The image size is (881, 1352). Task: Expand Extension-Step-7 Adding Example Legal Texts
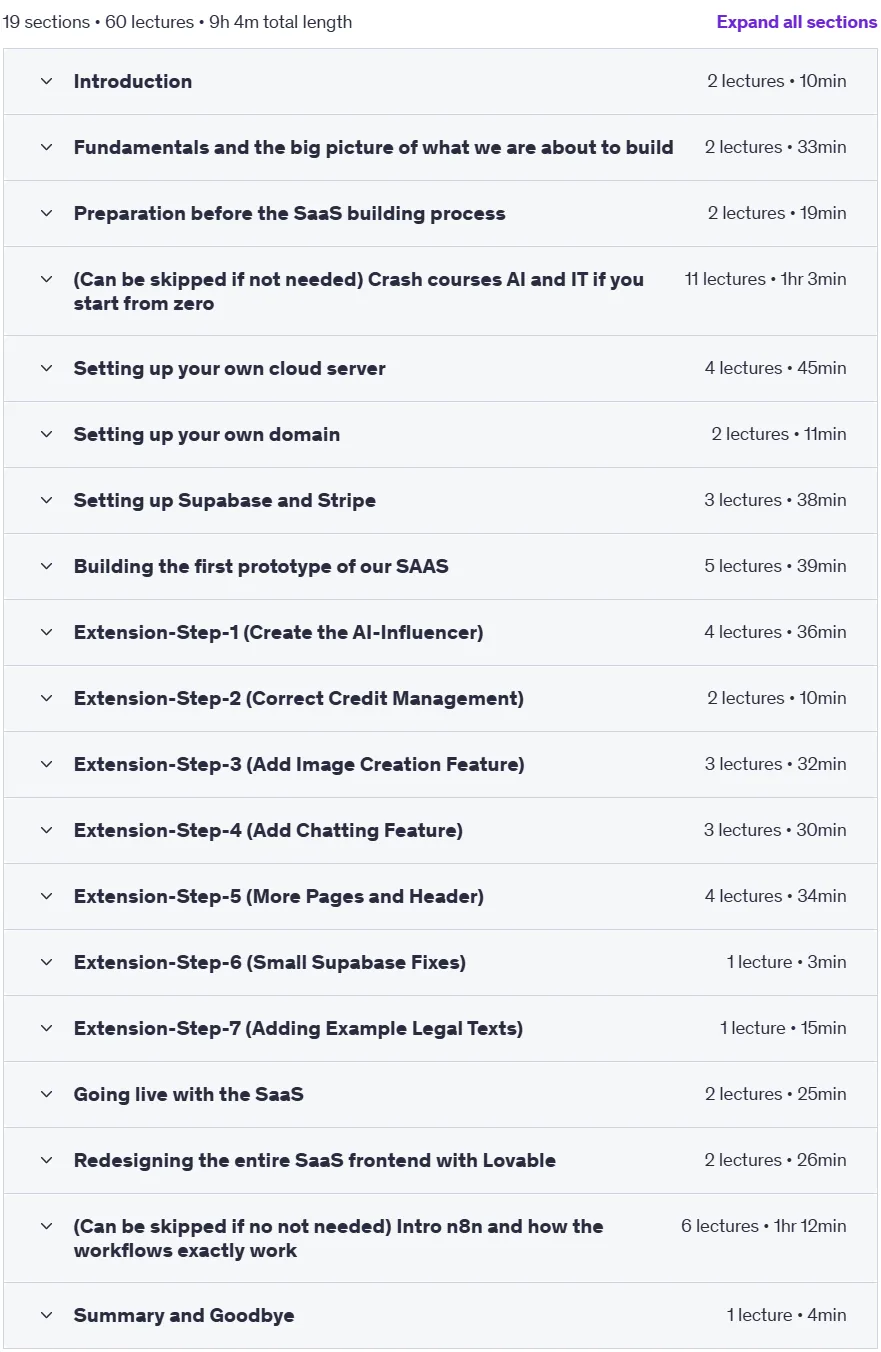[440, 1028]
